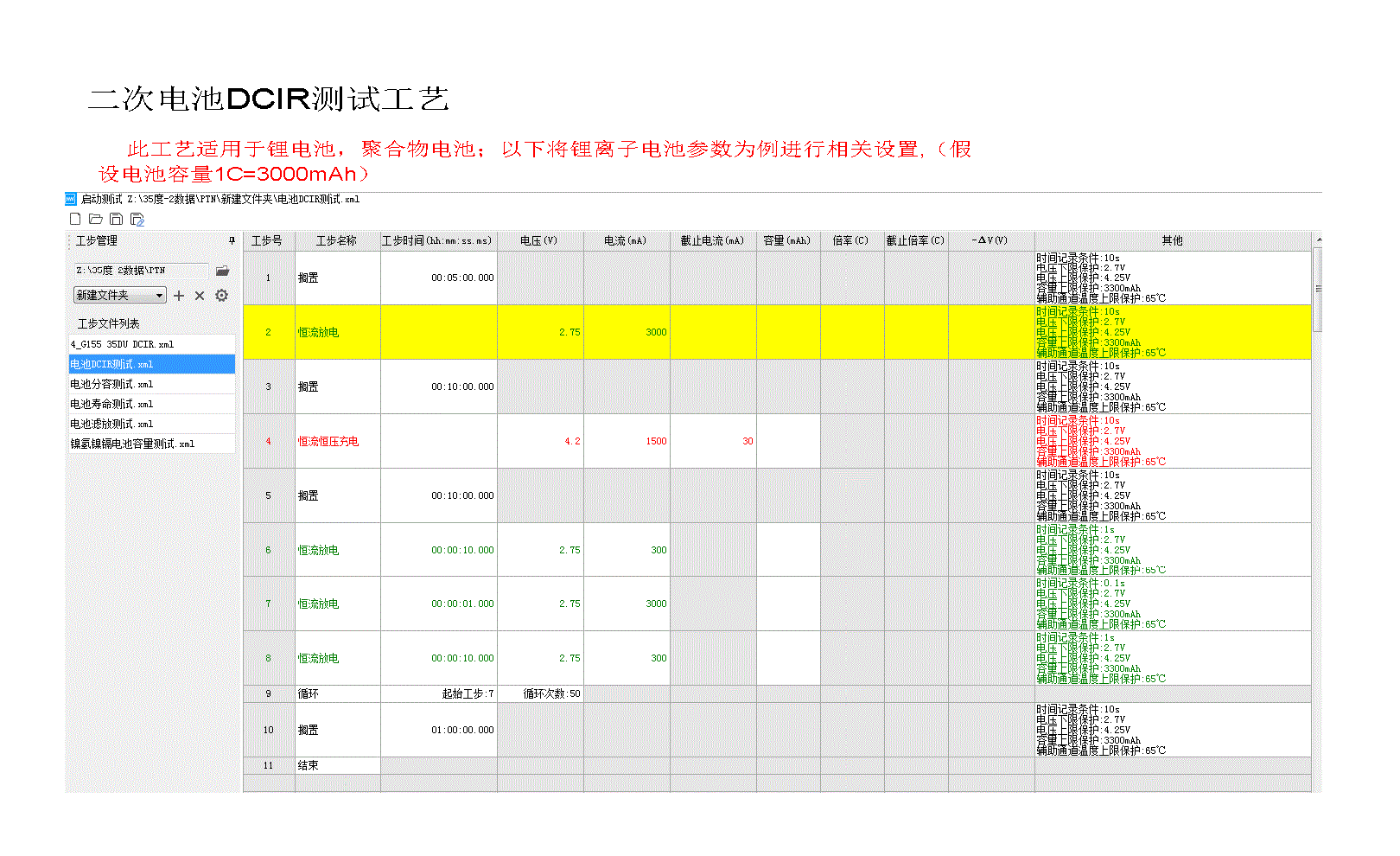This screenshot has width=1400, height=856.
Task: Click the scrollbar up arrow
Action: 1317,238
